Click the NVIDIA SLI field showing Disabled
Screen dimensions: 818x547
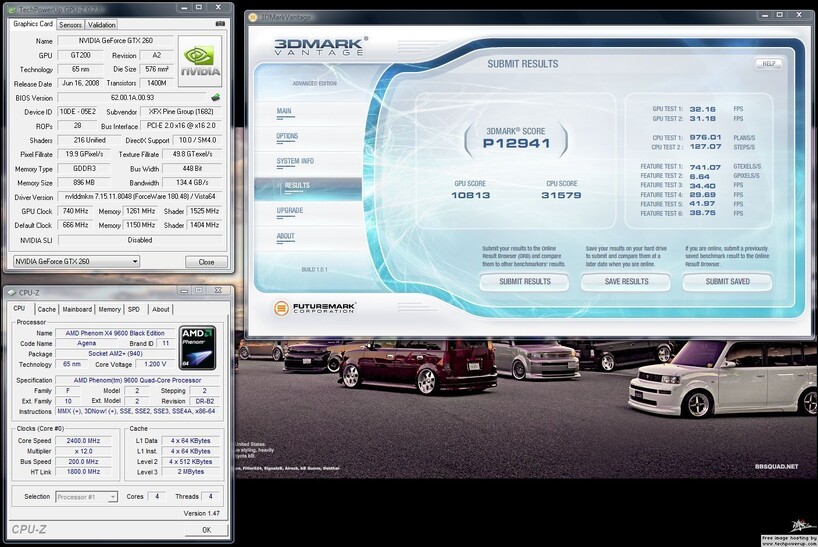point(140,240)
